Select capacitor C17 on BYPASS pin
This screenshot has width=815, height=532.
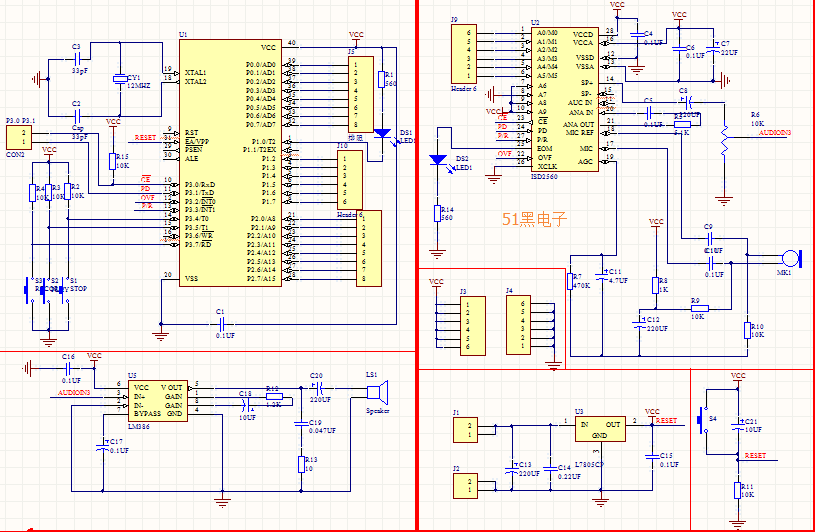coord(102,446)
